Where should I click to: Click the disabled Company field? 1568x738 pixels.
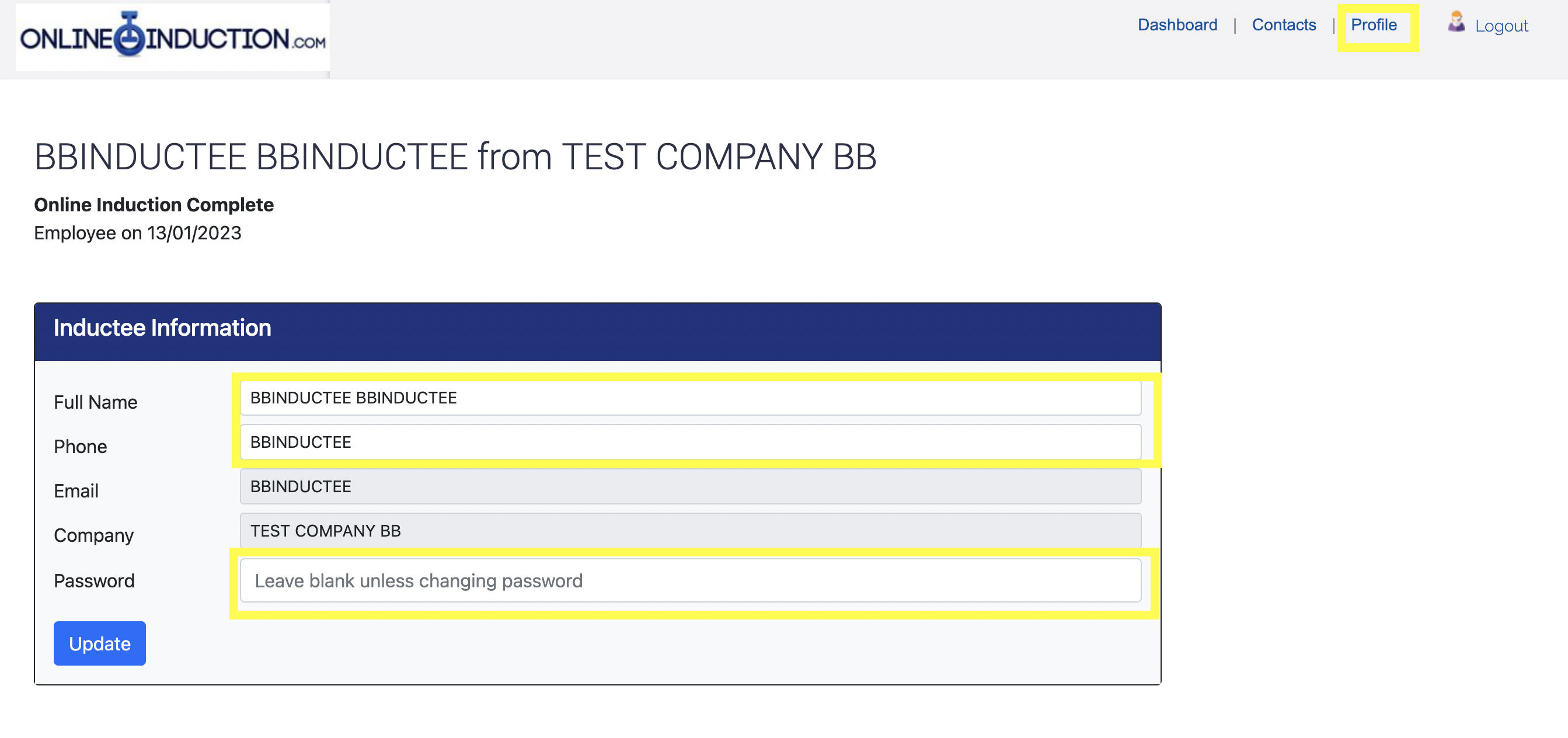pyautogui.click(x=690, y=531)
